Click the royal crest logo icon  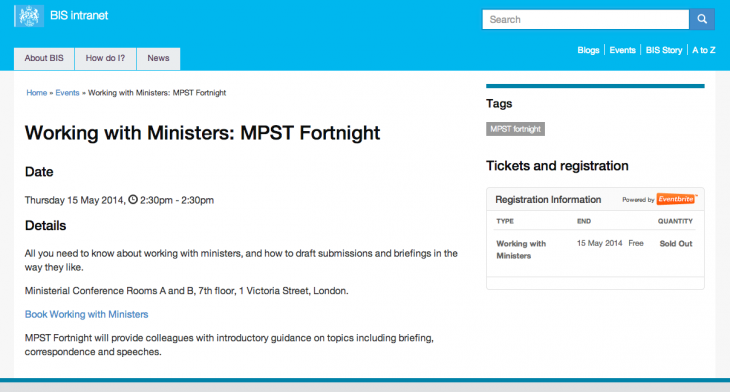(29, 16)
